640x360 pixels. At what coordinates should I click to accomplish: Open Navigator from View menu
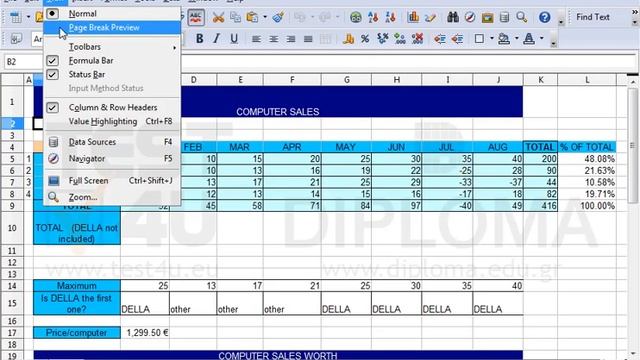tap(112, 158)
